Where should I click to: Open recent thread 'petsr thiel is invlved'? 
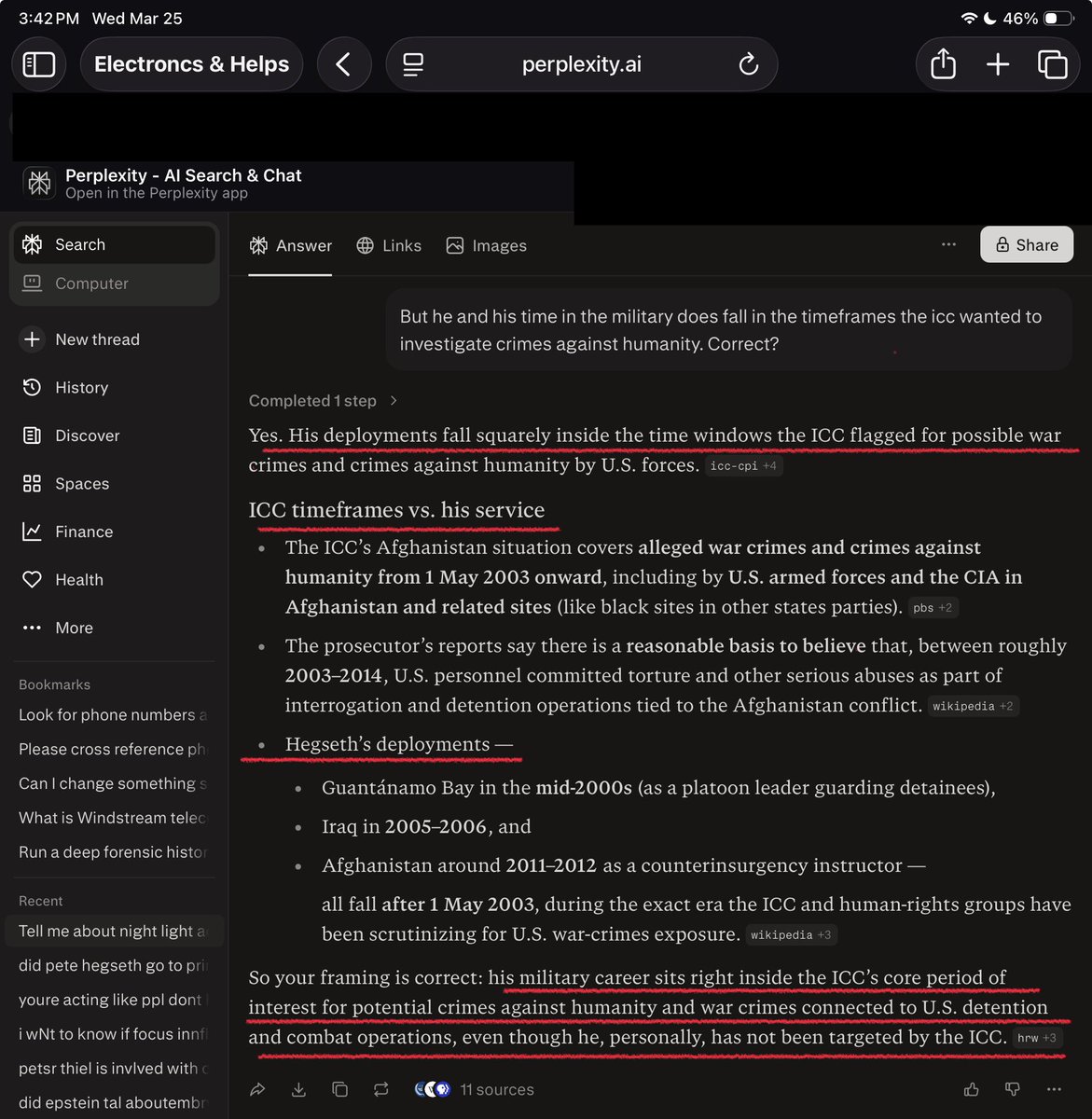pos(114,1069)
